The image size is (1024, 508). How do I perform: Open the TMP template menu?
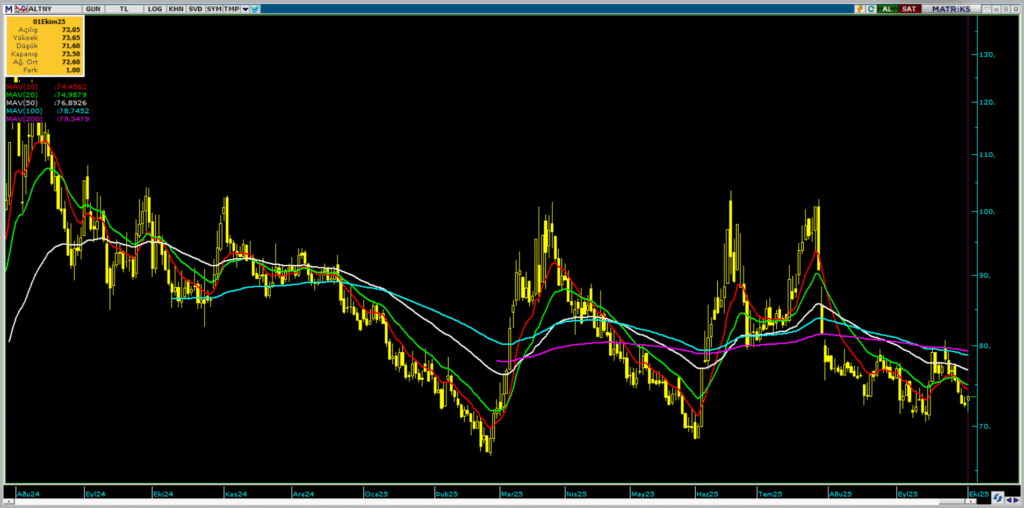pyautogui.click(x=231, y=8)
